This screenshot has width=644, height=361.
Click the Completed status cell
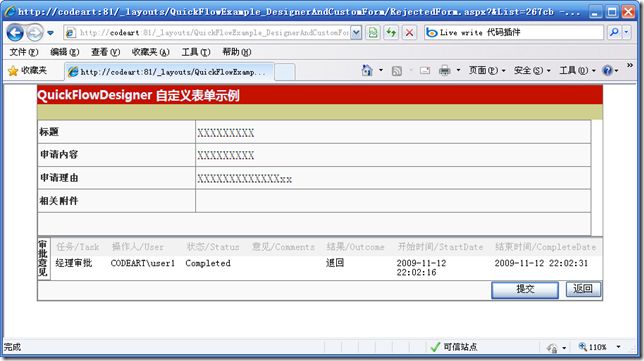point(208,263)
